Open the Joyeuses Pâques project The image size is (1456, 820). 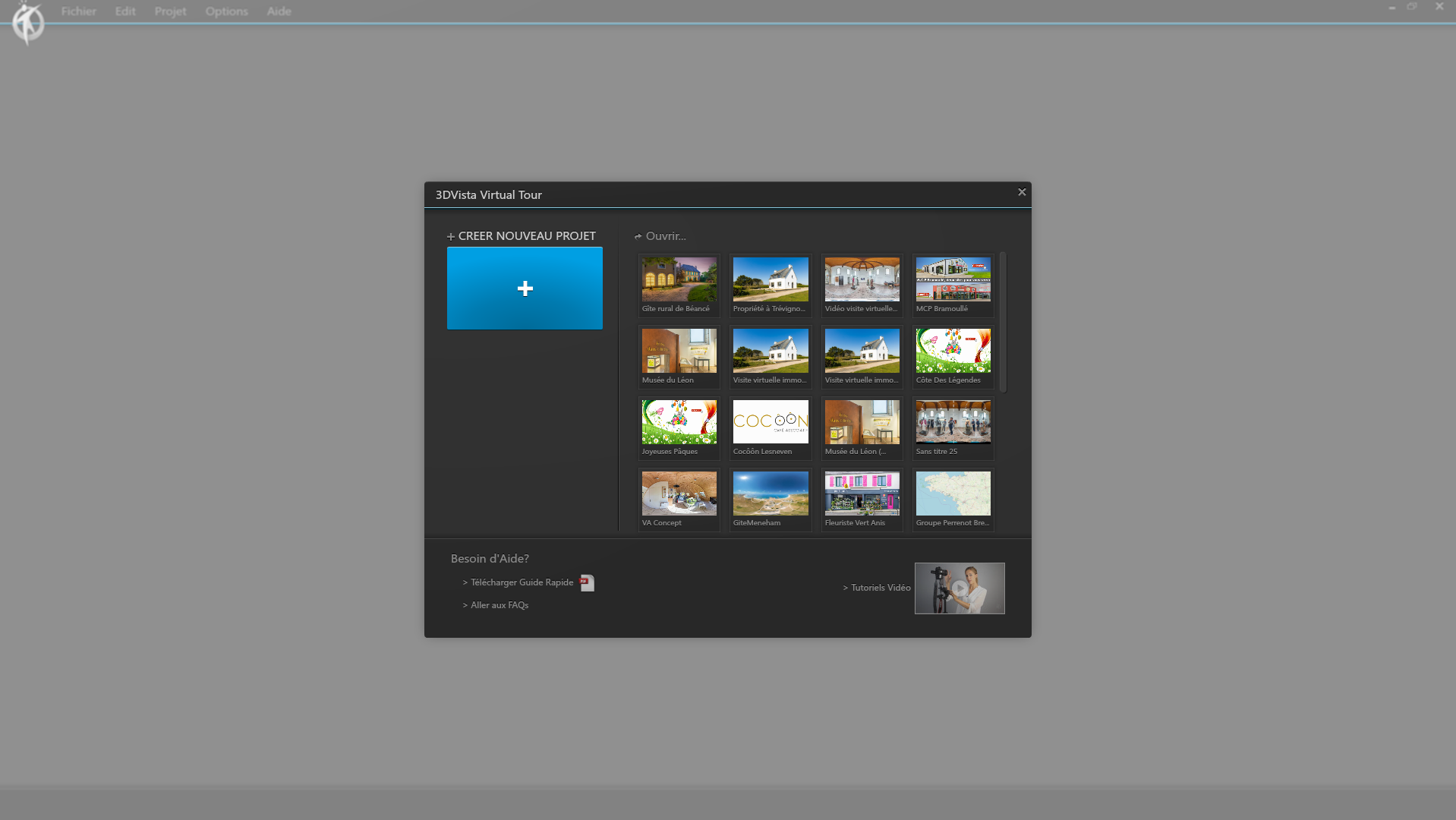point(679,428)
